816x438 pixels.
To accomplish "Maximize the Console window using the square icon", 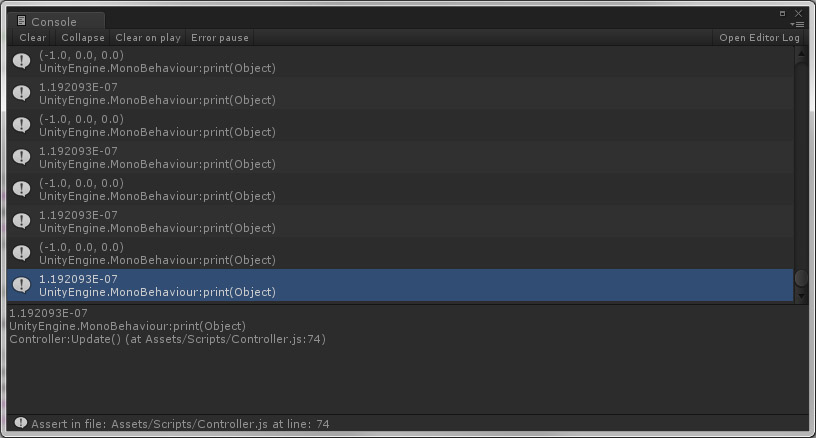I will (x=782, y=13).
